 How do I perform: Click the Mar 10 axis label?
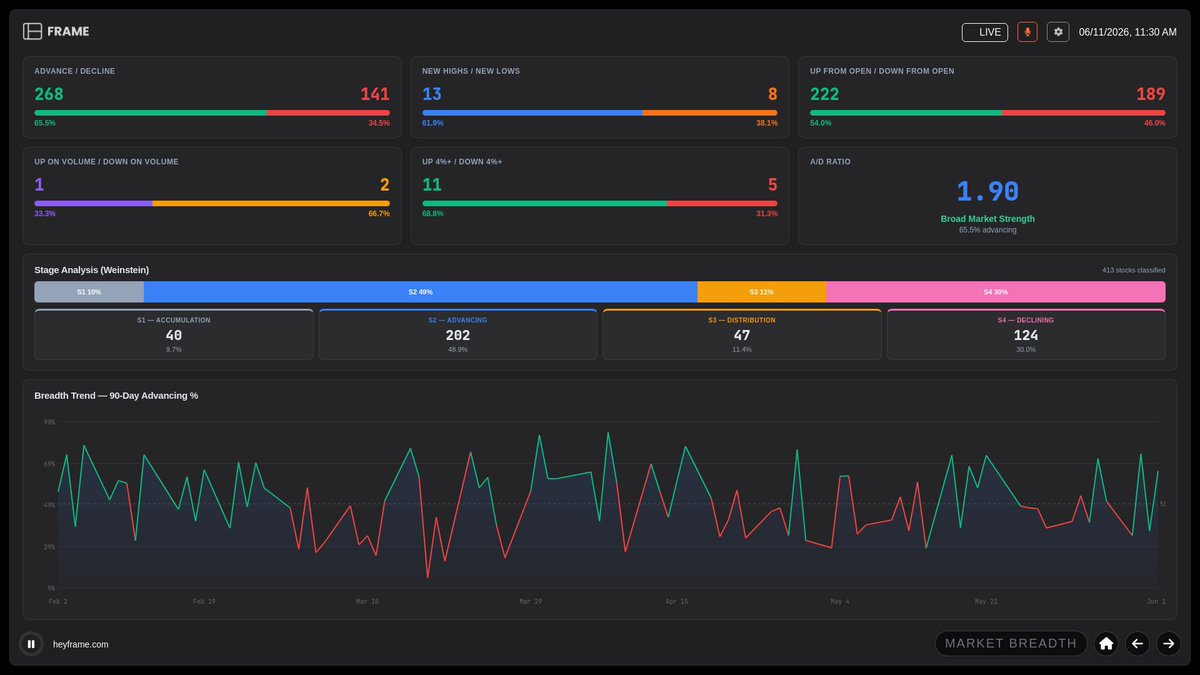coord(367,602)
